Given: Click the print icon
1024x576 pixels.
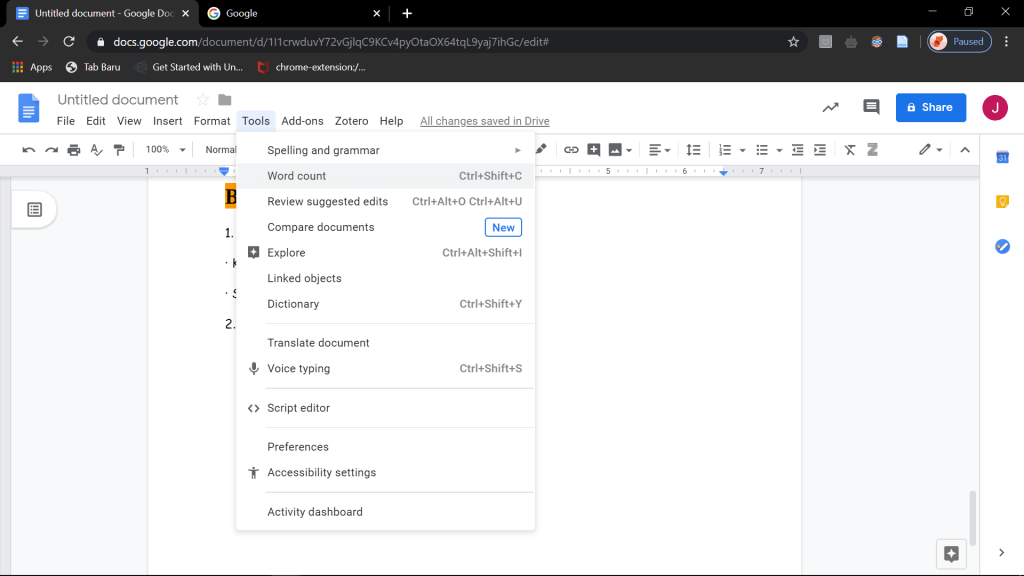Looking at the screenshot, I should click(74, 150).
